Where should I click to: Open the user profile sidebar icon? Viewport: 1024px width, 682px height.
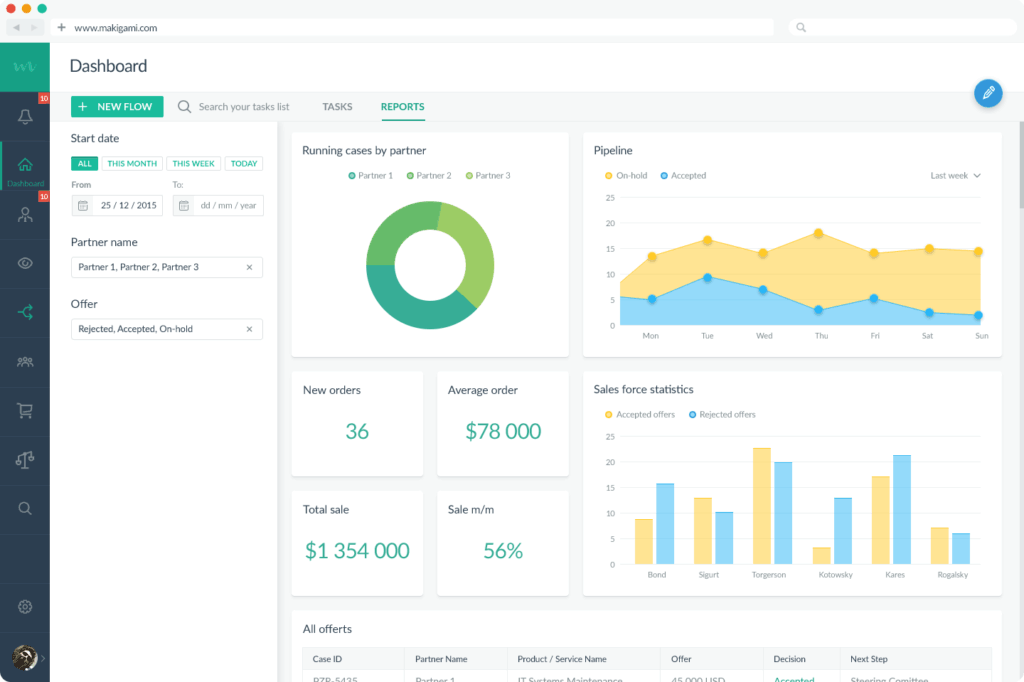coord(25,214)
